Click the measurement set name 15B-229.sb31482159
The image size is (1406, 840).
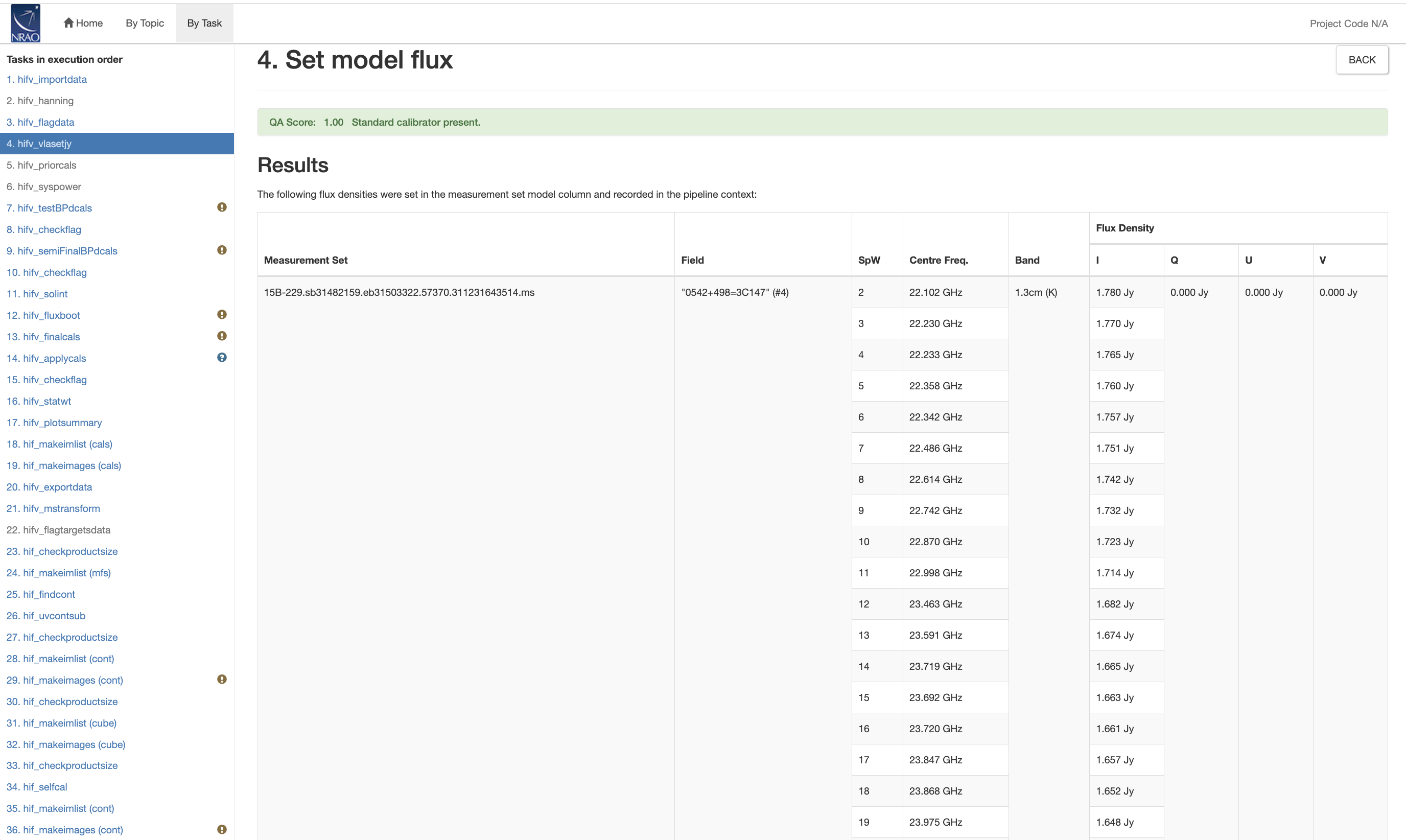399,293
